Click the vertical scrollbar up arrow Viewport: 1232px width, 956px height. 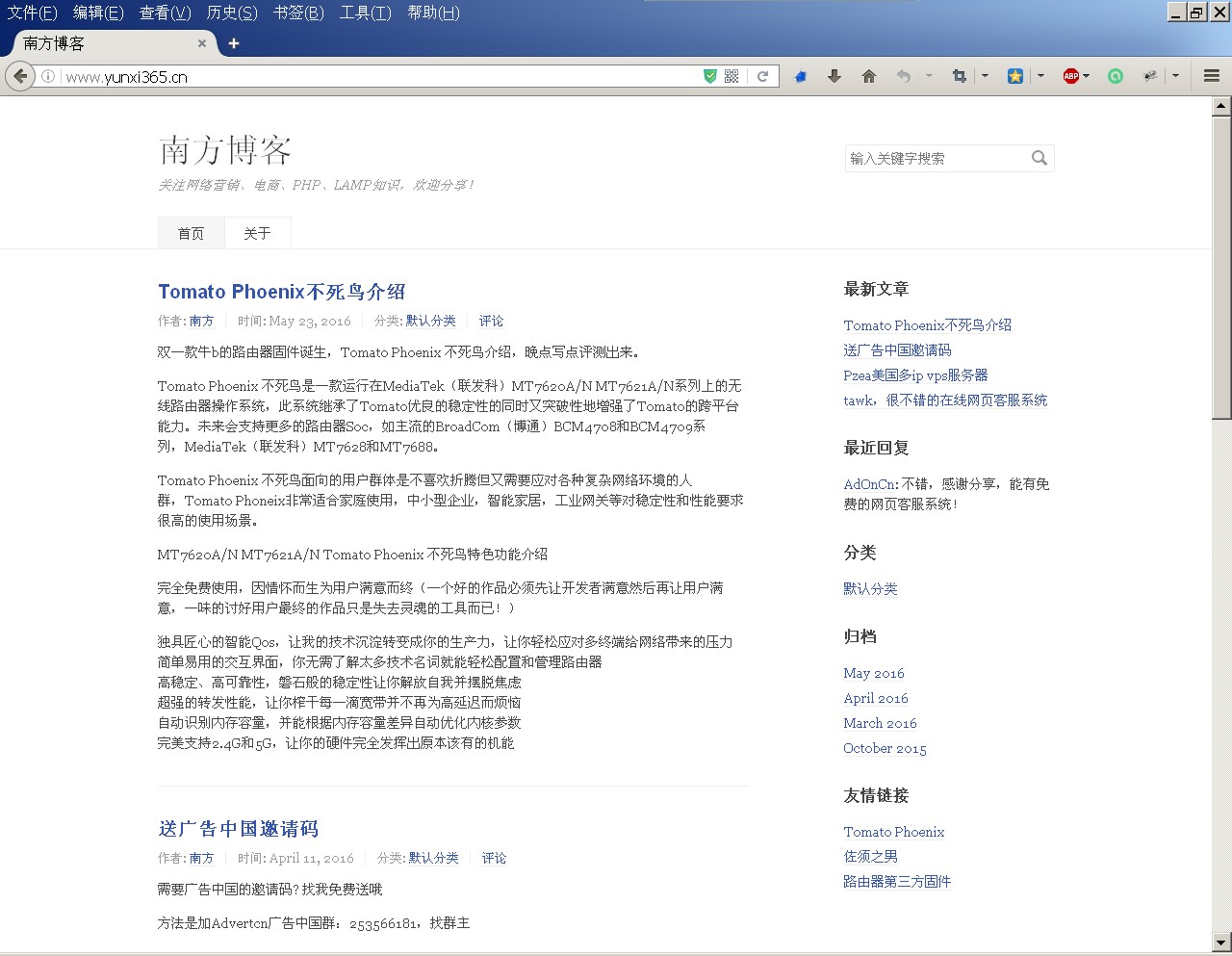[1221, 105]
